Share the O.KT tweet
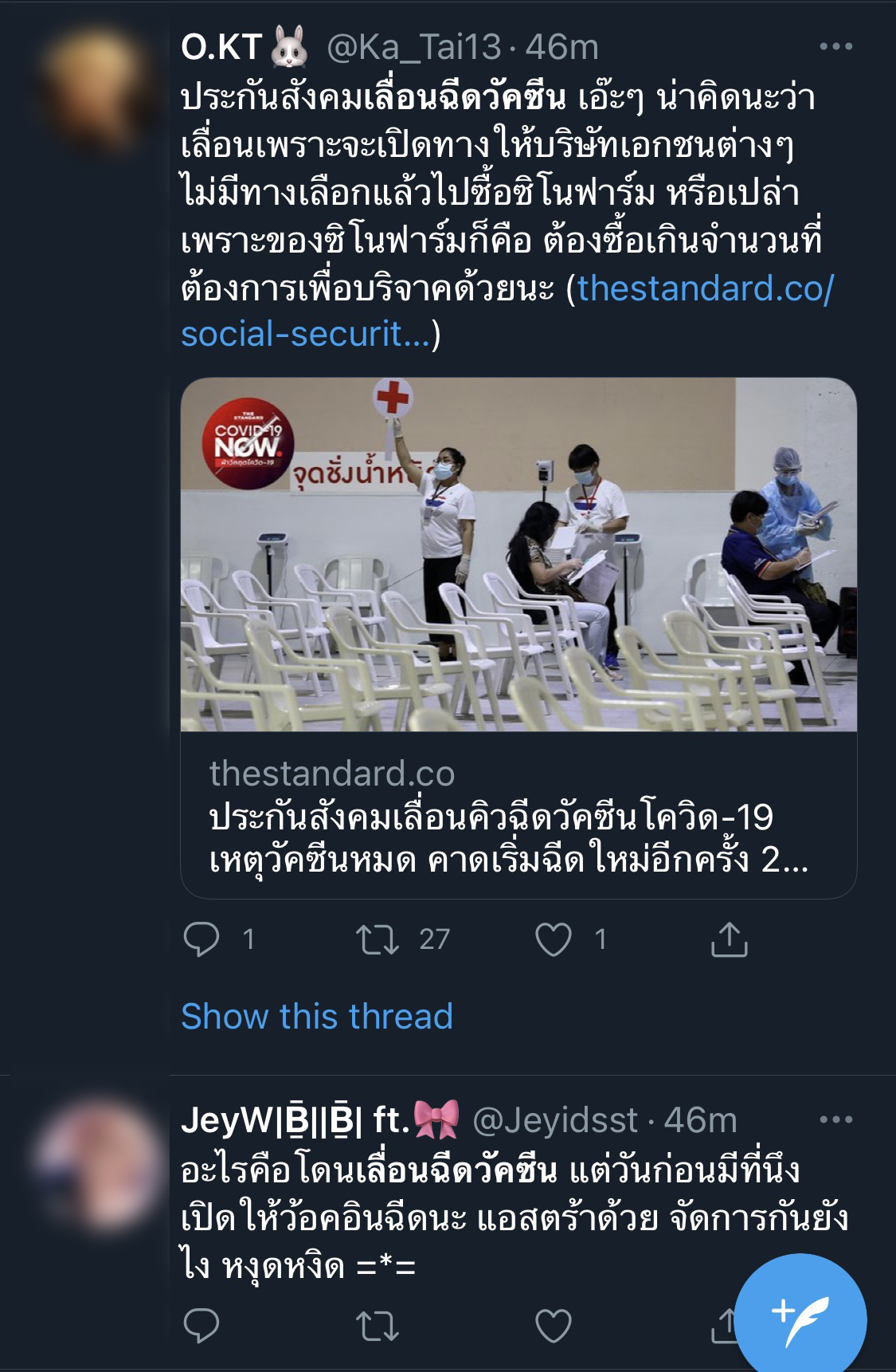Image resolution: width=896 pixels, height=1372 pixels. pyautogui.click(x=729, y=939)
